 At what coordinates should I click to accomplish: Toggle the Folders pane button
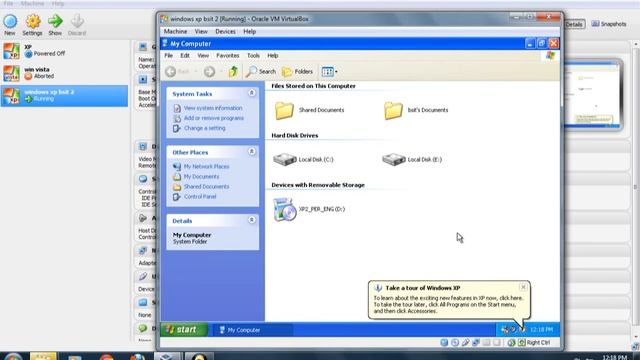[x=298, y=72]
